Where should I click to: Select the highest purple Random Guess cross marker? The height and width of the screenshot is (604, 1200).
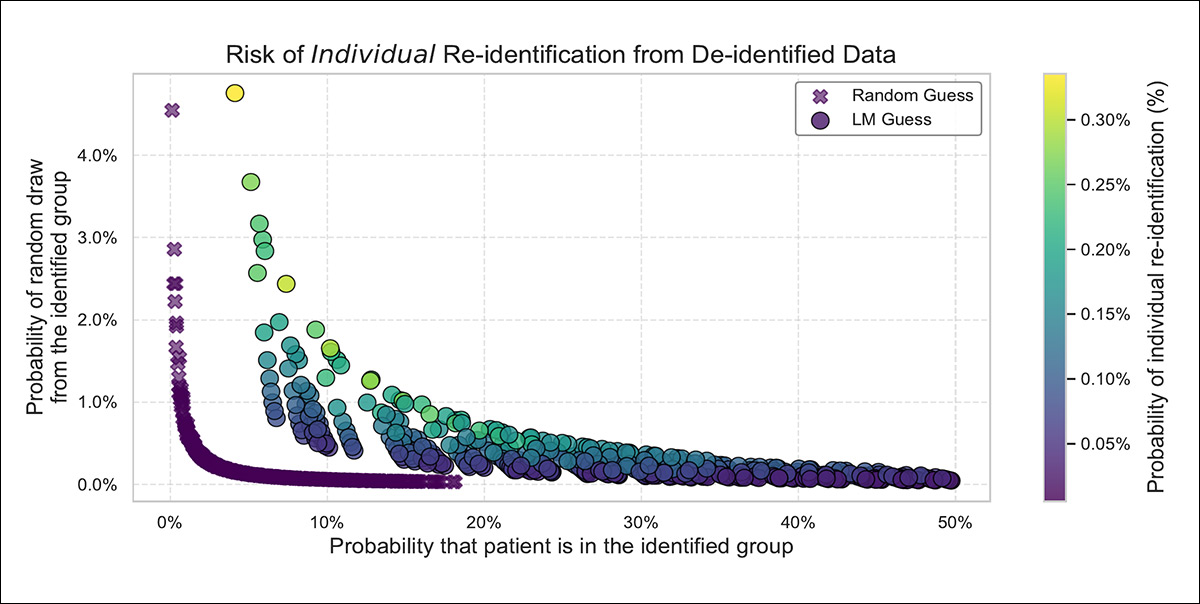(x=172, y=110)
